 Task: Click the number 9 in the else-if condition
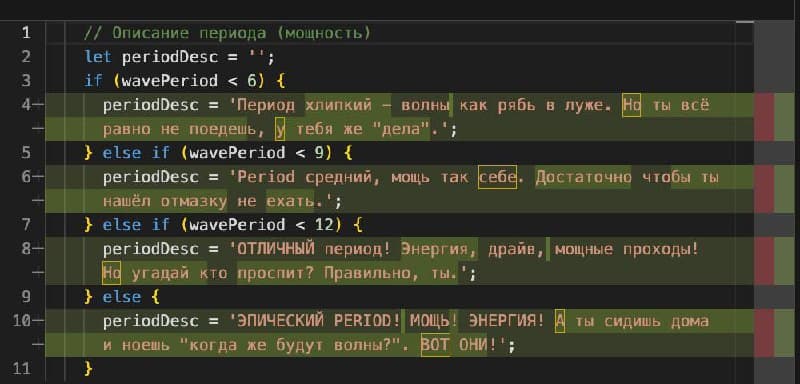coord(318,153)
